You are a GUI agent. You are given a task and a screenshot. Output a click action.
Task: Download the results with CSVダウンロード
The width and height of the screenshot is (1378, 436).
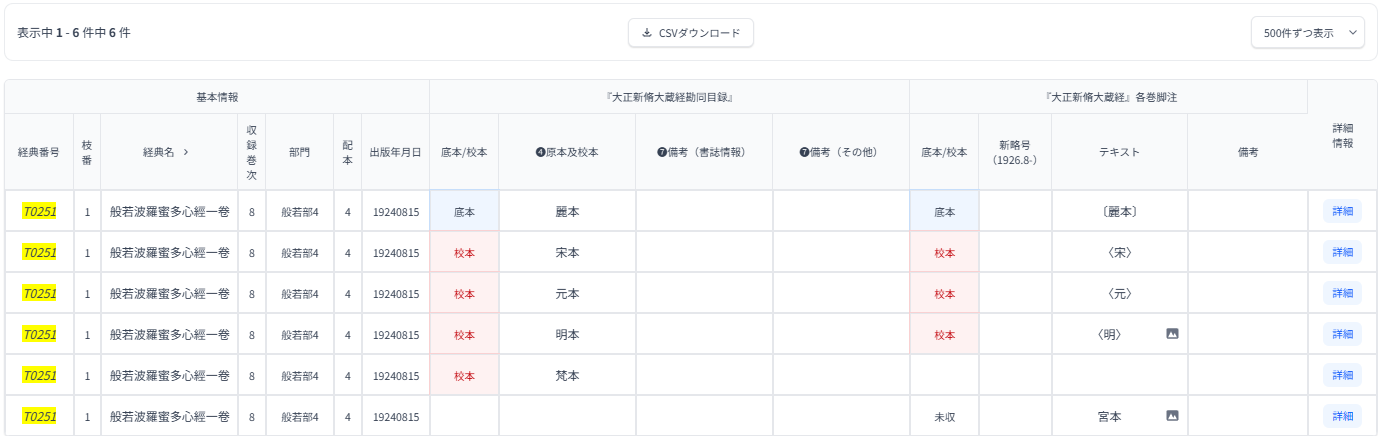690,33
